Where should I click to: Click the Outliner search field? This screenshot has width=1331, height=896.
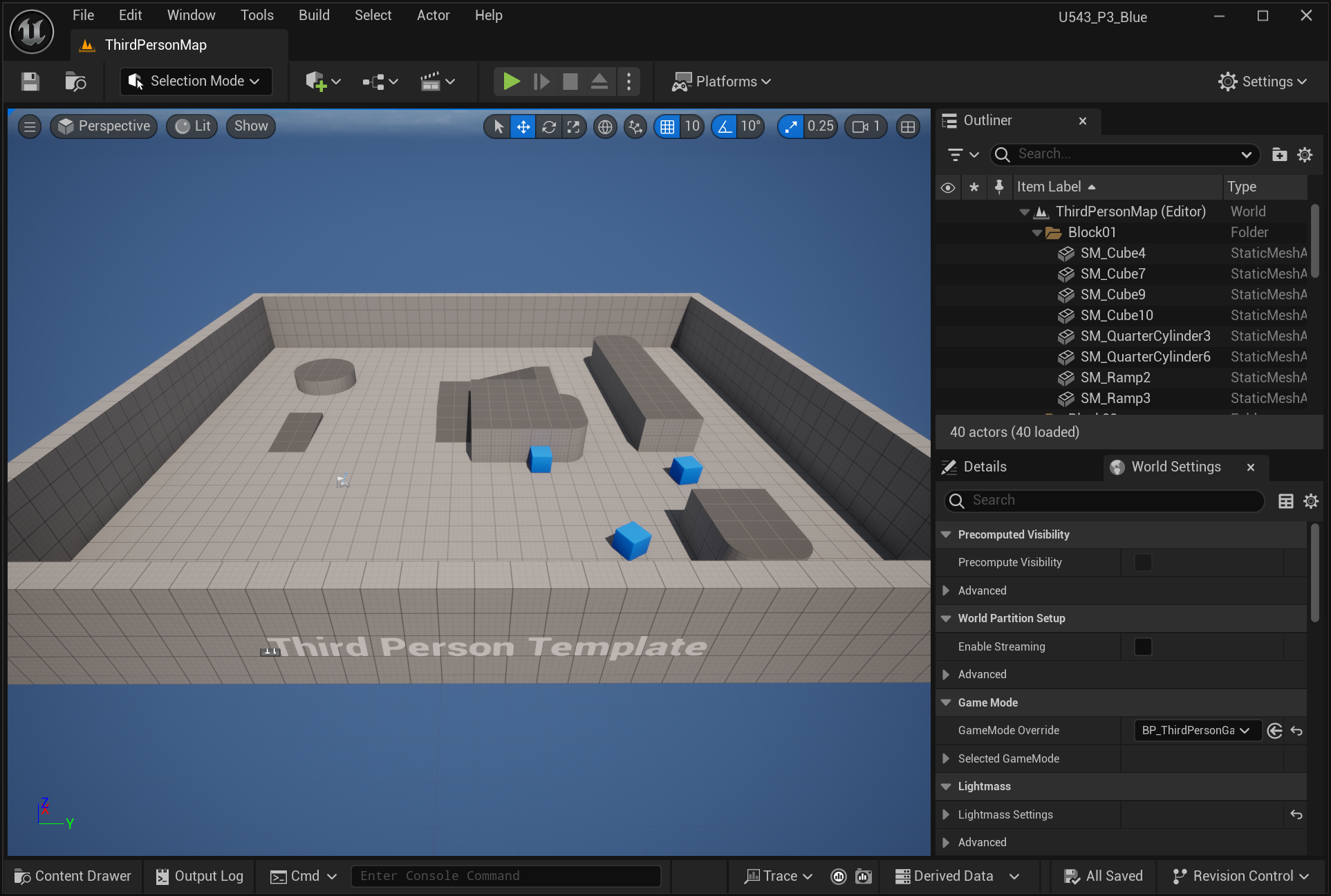[x=1126, y=154]
